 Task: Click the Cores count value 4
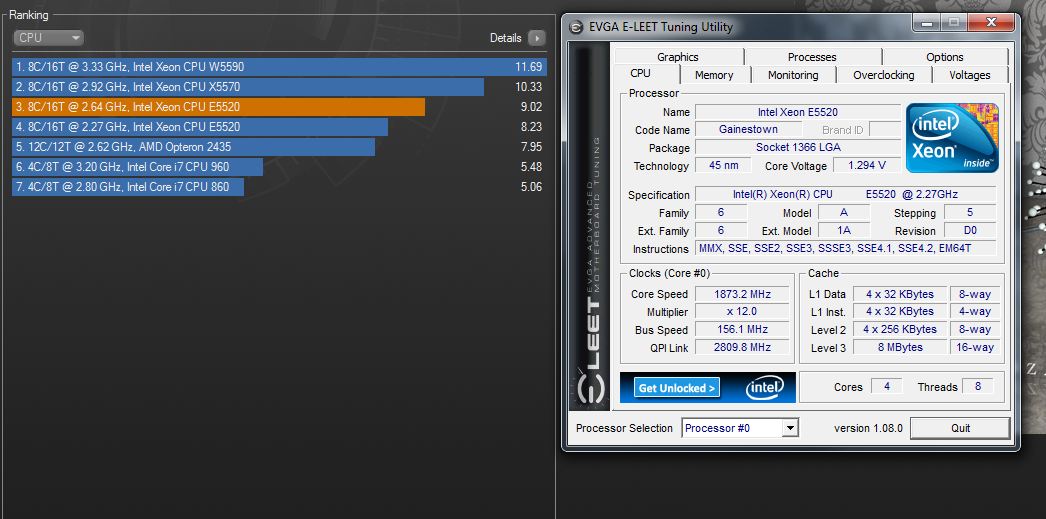point(887,386)
